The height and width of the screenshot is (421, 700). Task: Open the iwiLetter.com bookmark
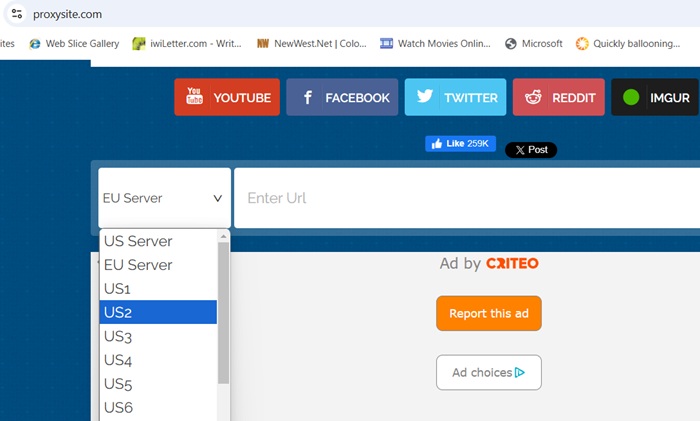pos(187,44)
